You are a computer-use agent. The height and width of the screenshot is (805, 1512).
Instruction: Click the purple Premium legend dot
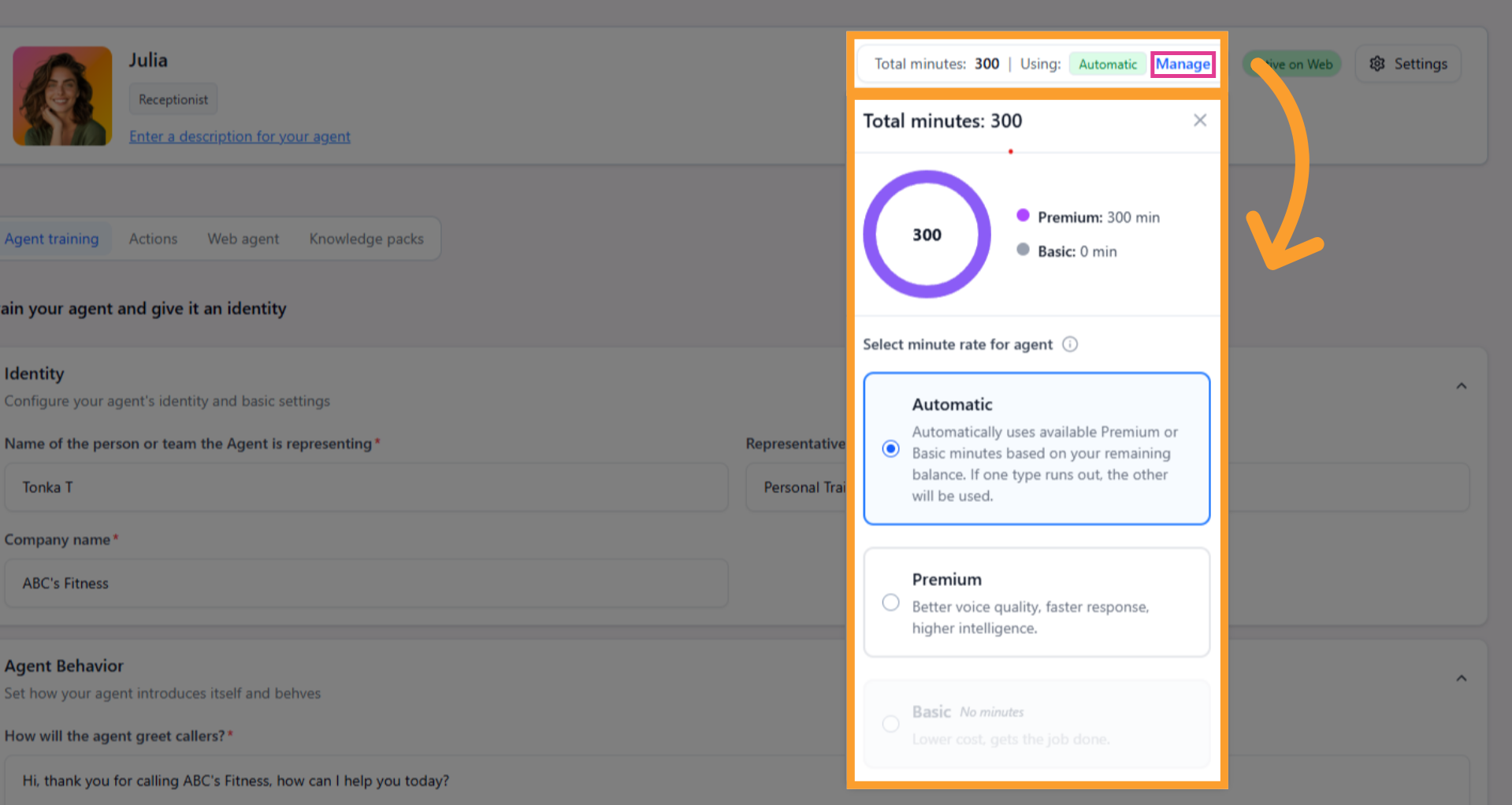point(1023,215)
